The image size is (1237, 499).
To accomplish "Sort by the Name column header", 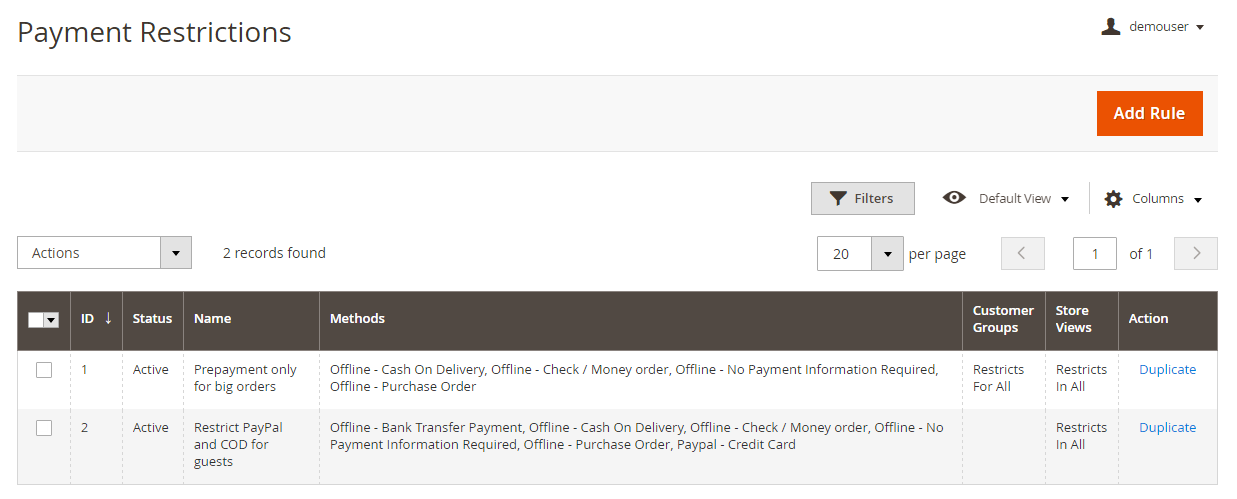I will point(212,318).
